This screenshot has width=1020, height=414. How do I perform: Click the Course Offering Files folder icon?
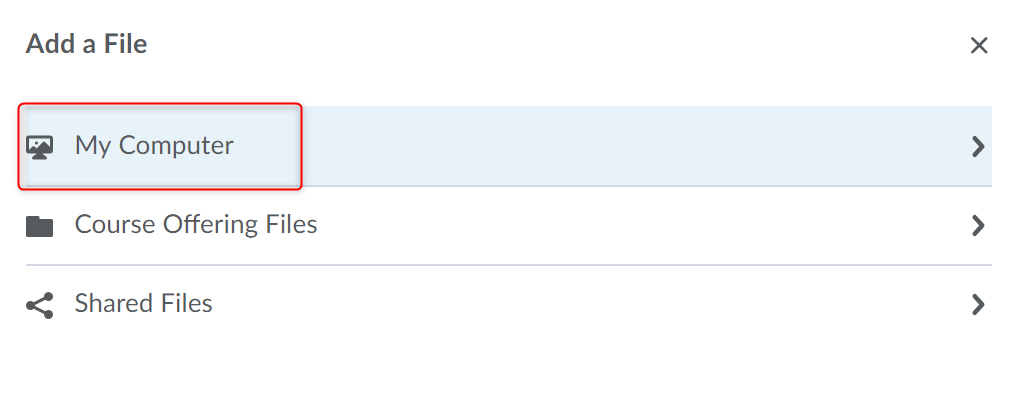tap(39, 226)
